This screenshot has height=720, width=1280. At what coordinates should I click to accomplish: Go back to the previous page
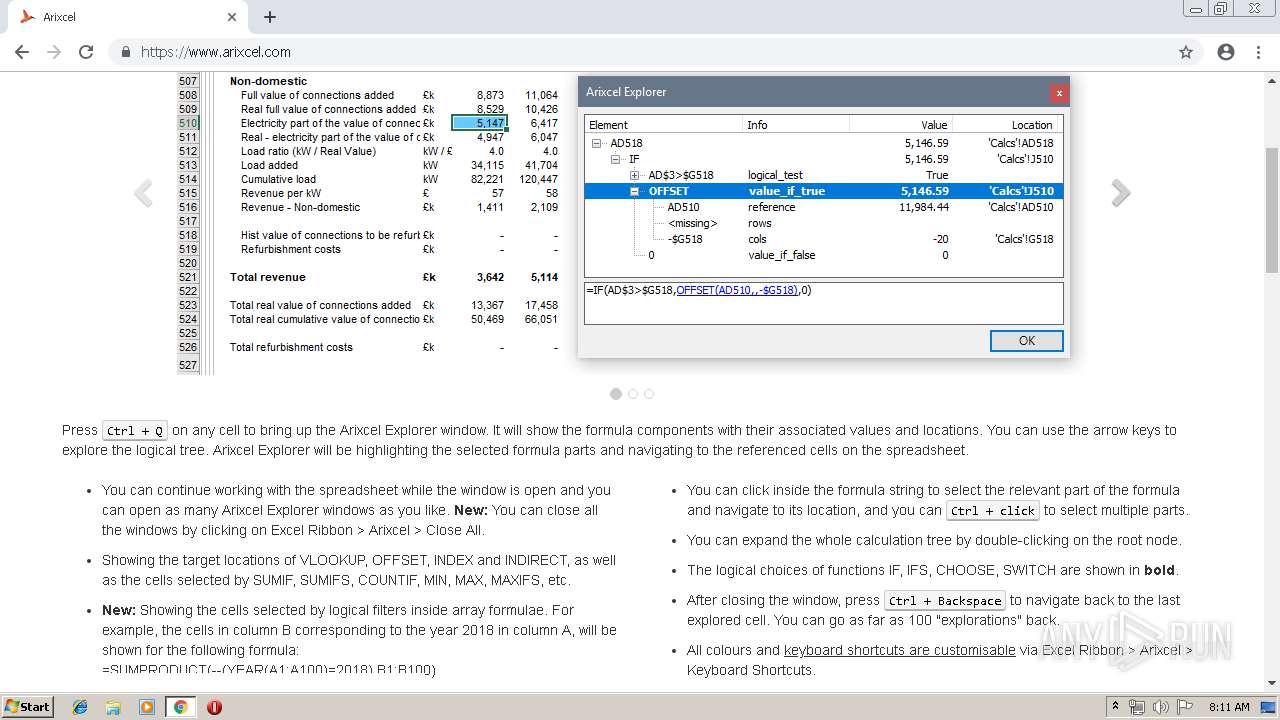point(22,52)
